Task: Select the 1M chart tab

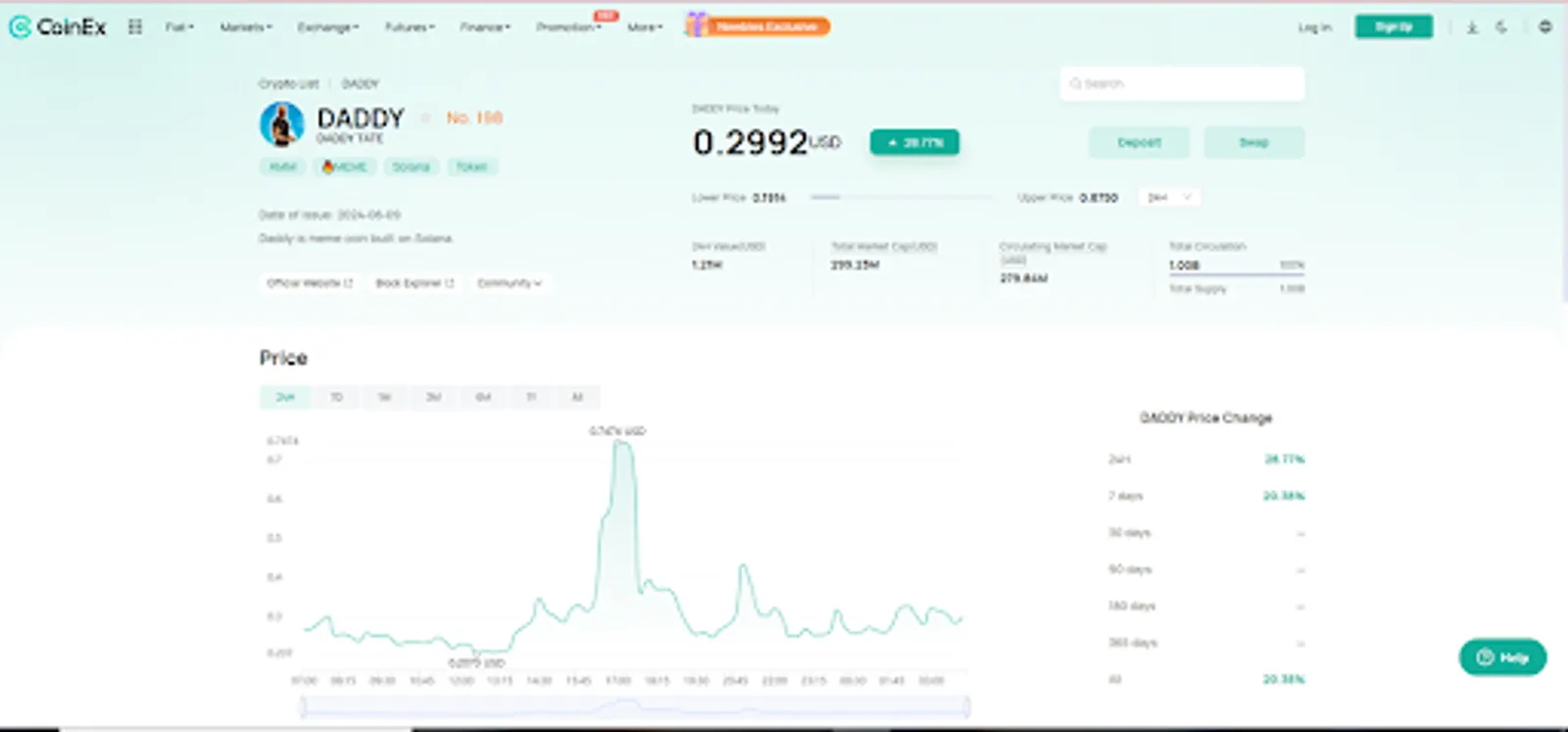Action: tap(384, 397)
